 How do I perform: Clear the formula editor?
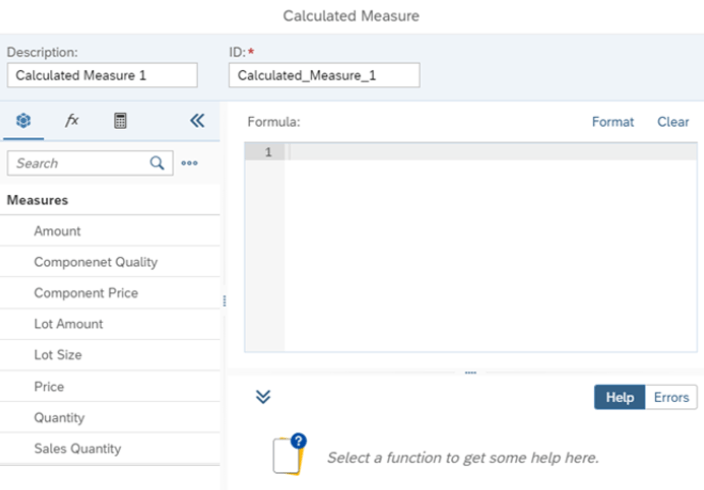tap(673, 122)
